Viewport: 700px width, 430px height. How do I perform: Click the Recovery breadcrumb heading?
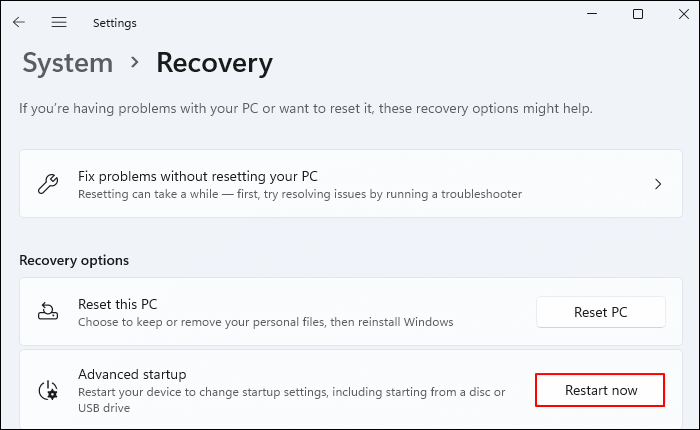coord(214,63)
